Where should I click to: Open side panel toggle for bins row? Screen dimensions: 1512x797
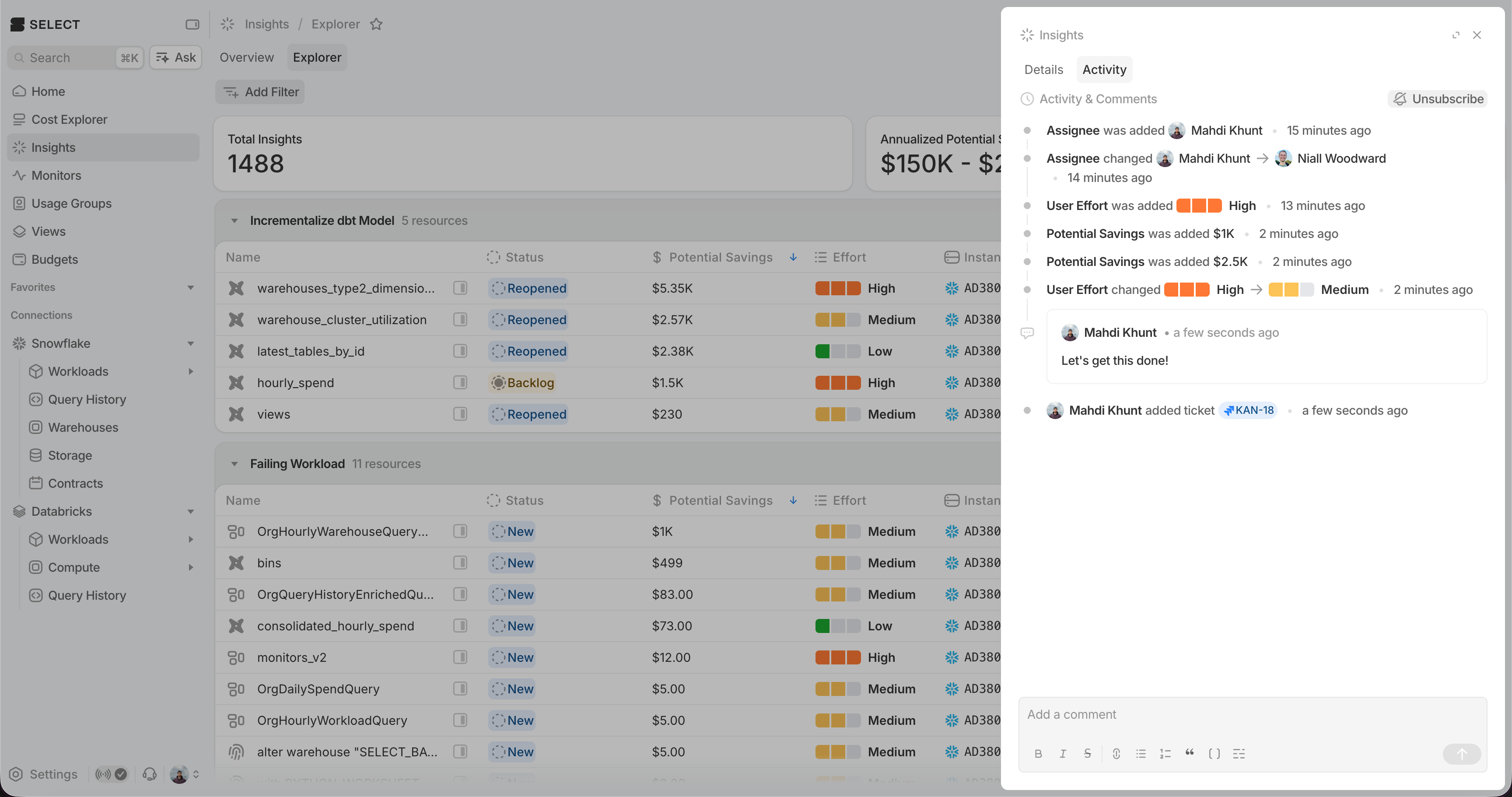coord(460,563)
